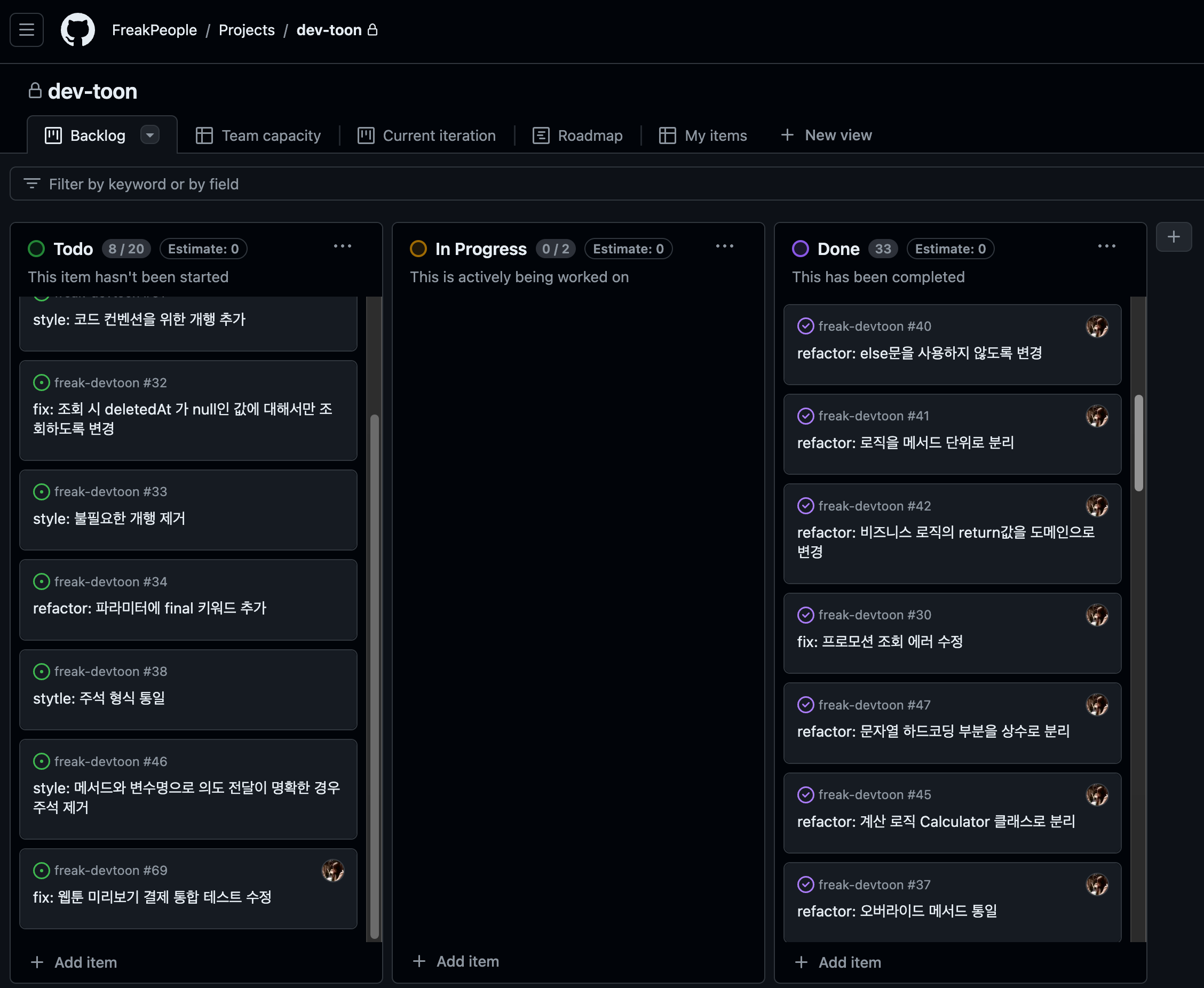
Task: Click Add item in In Progress column
Action: click(456, 961)
